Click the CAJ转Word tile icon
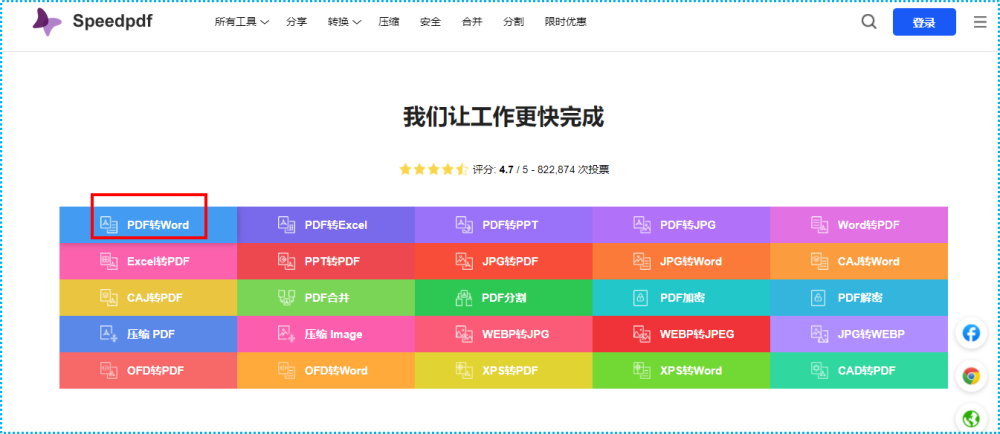1000x434 pixels. 820,261
